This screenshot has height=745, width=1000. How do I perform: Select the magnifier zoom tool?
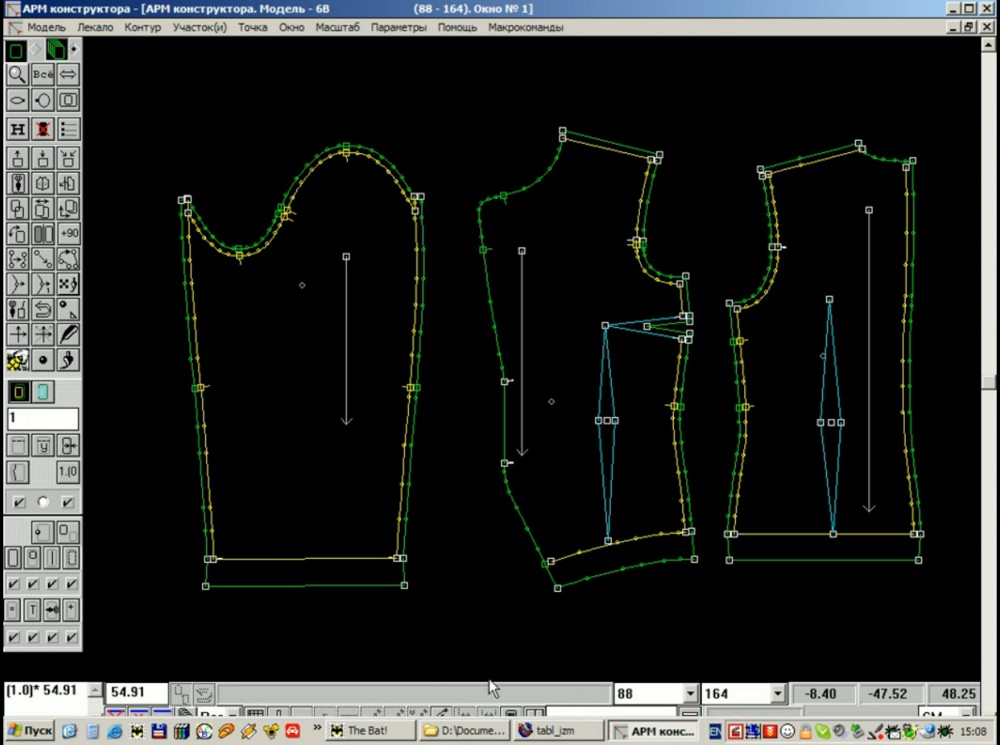17,74
